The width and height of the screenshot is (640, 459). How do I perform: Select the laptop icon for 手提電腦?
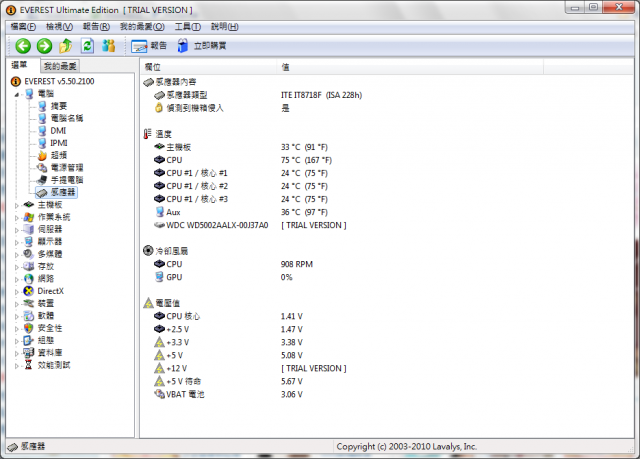42,180
